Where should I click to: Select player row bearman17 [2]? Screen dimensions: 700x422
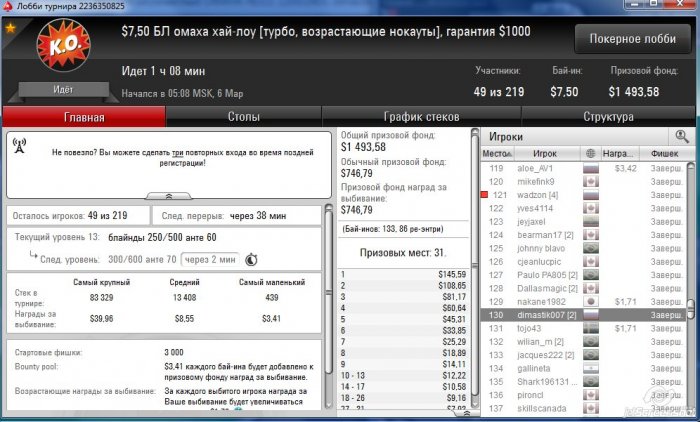[x=583, y=235]
